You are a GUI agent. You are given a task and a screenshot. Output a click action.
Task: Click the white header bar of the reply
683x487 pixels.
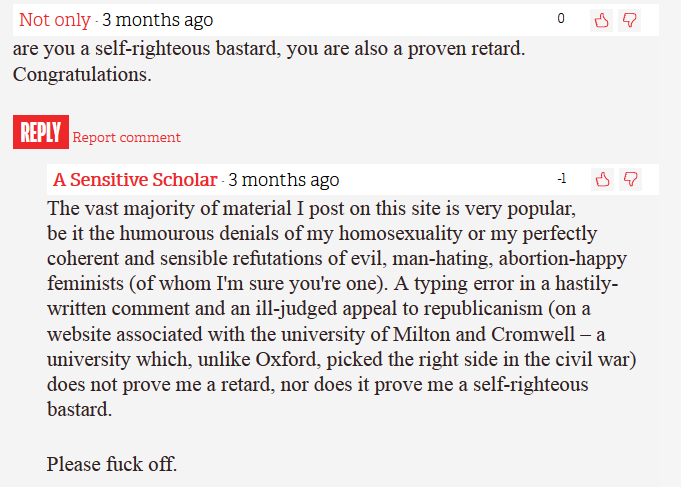tap(353, 179)
